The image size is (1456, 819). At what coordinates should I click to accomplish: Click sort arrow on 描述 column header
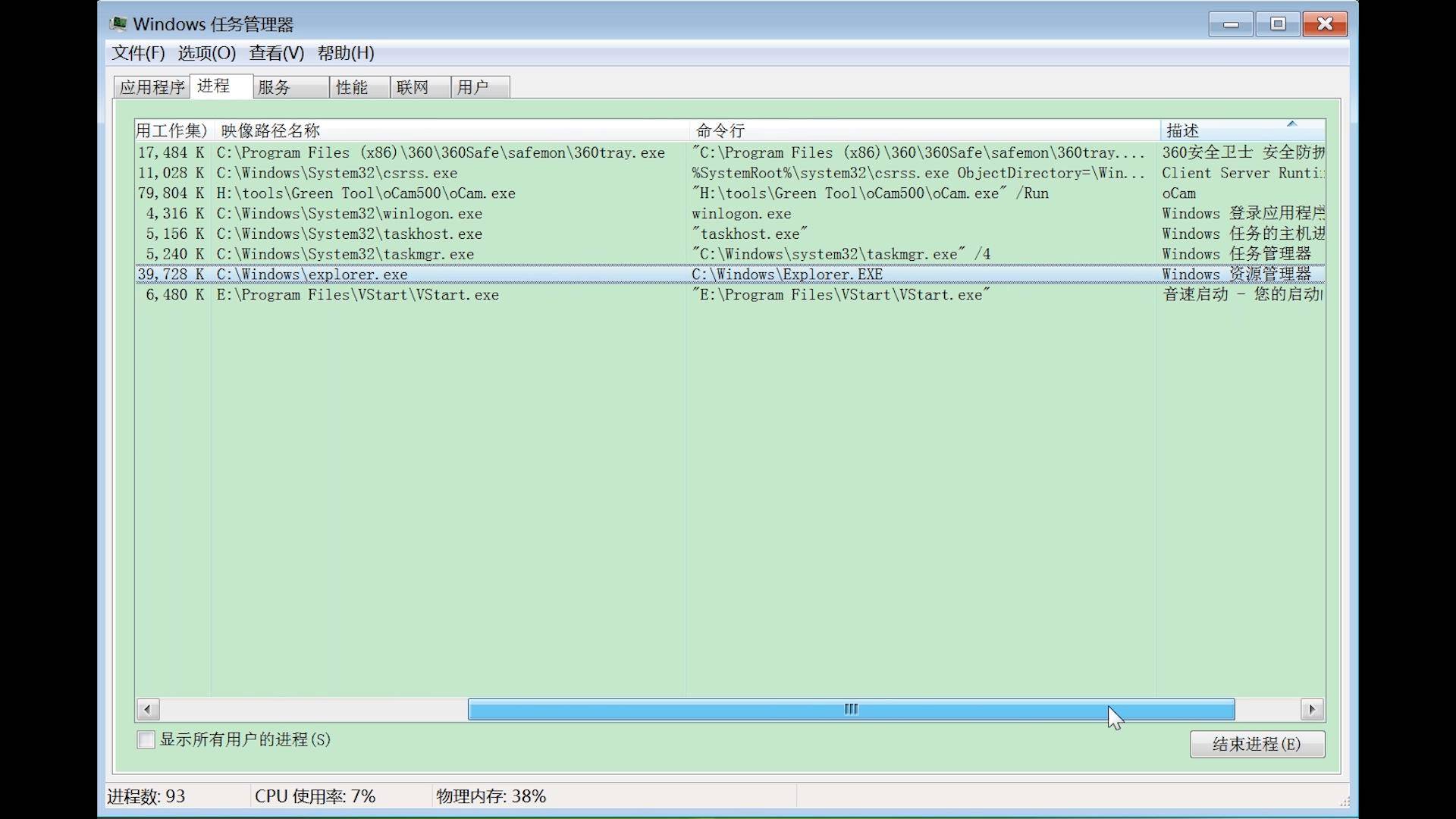pos(1291,124)
